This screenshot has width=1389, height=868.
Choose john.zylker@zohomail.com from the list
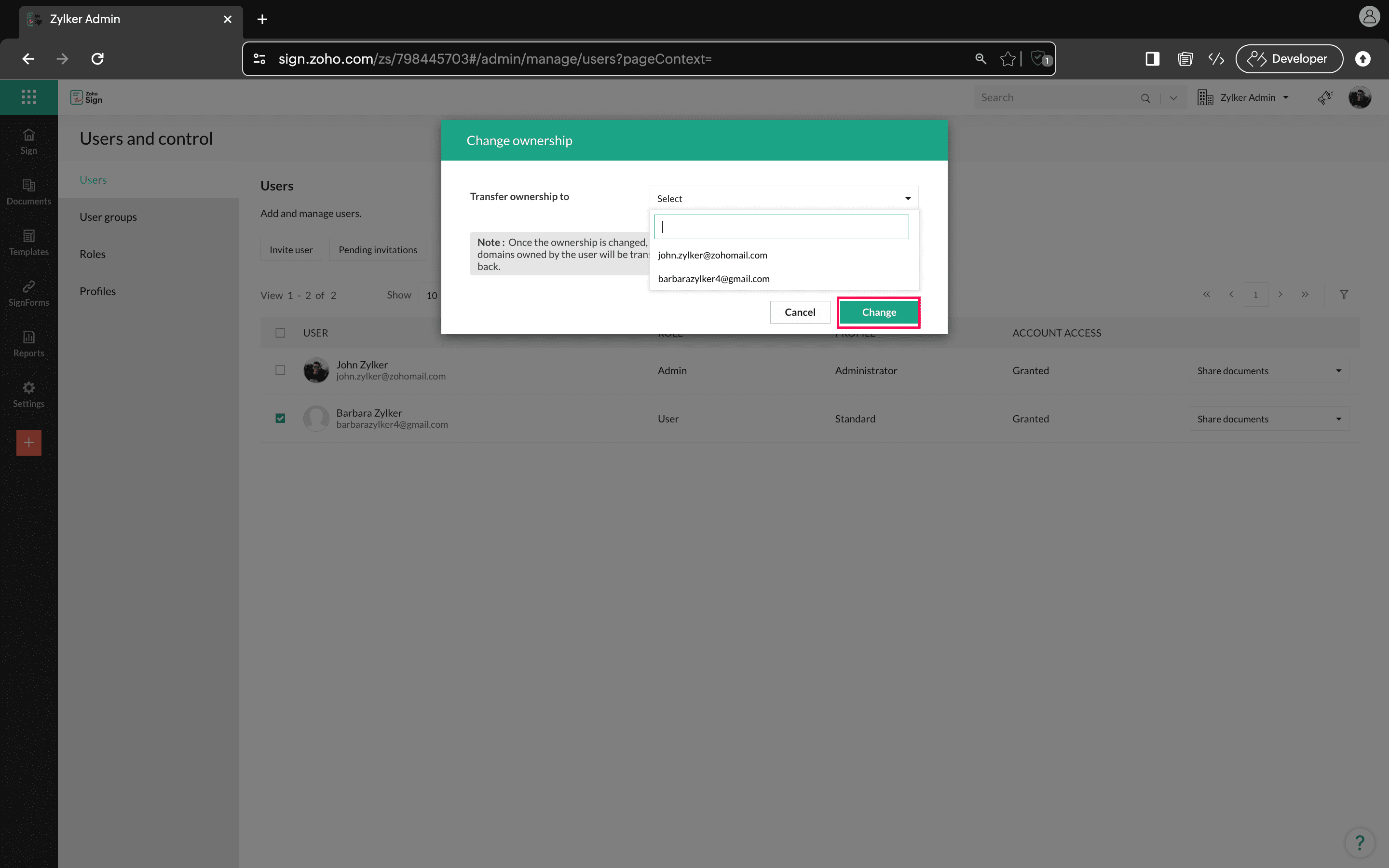(712, 255)
